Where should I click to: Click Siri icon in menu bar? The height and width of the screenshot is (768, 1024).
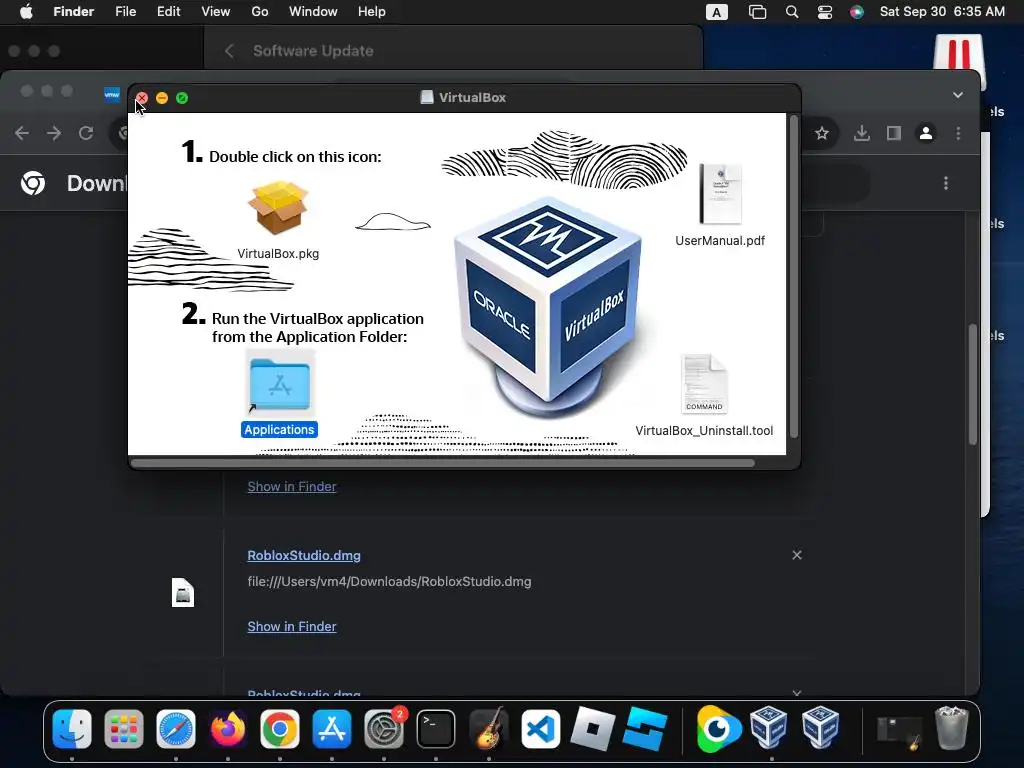pyautogui.click(x=857, y=12)
